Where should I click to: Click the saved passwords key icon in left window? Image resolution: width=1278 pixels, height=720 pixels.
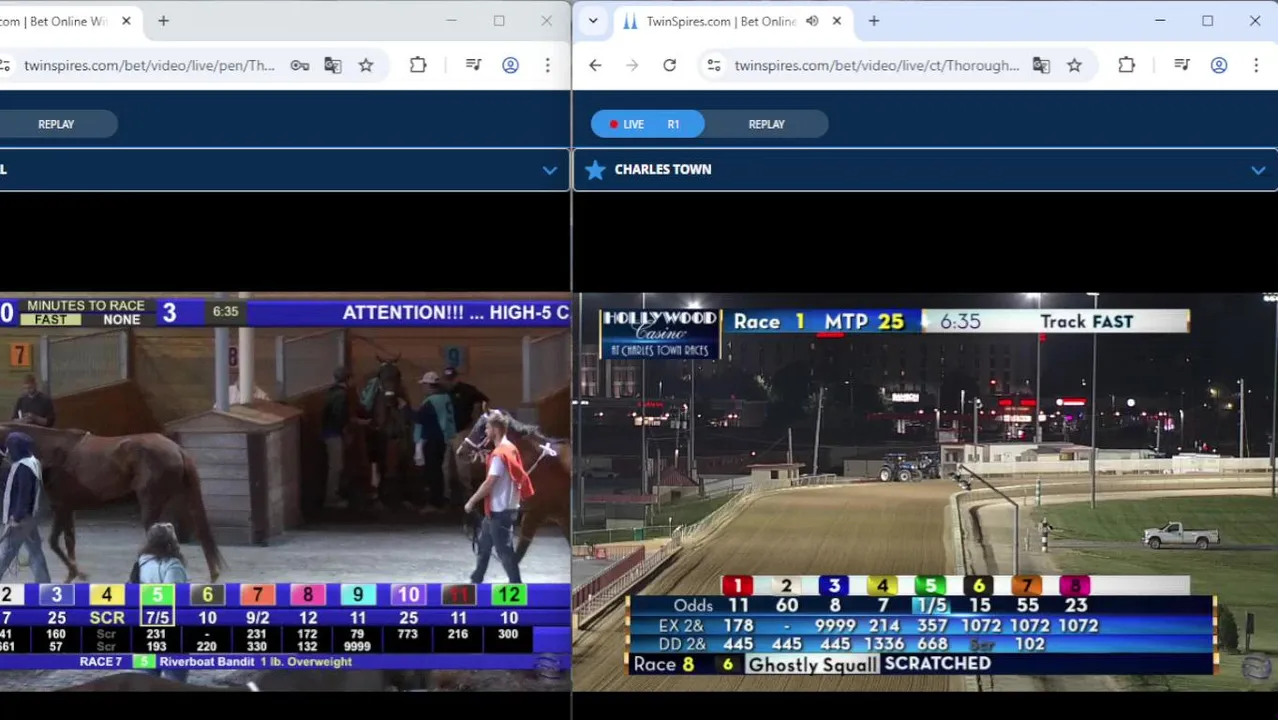[x=300, y=66]
